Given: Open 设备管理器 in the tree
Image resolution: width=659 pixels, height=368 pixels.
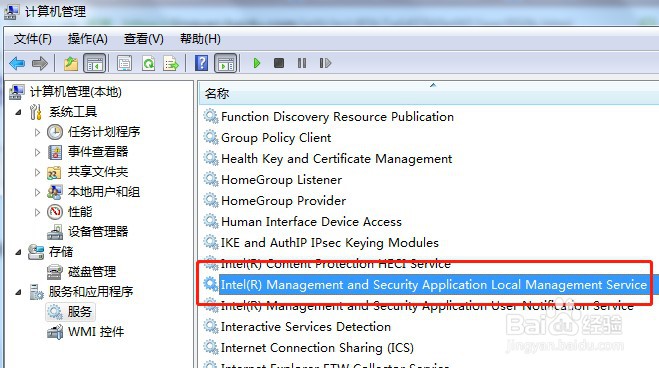Looking at the screenshot, I should [x=98, y=231].
